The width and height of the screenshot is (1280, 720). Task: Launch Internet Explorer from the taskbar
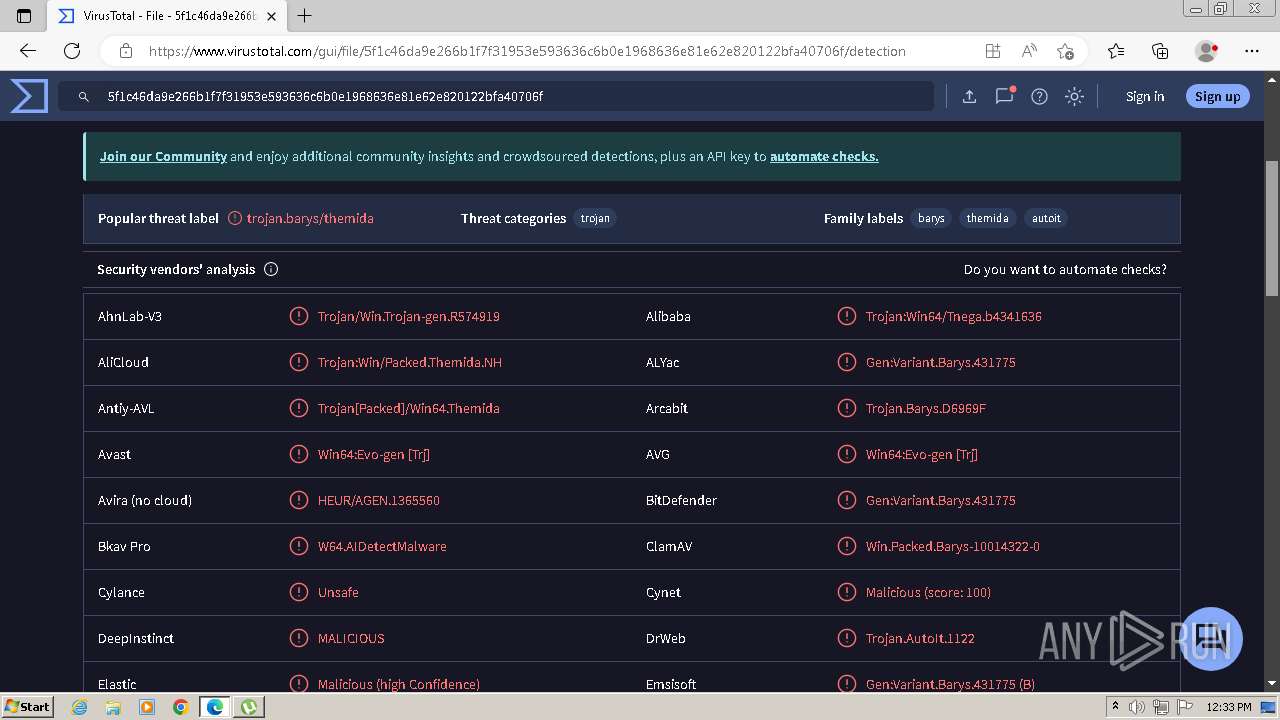pos(79,707)
